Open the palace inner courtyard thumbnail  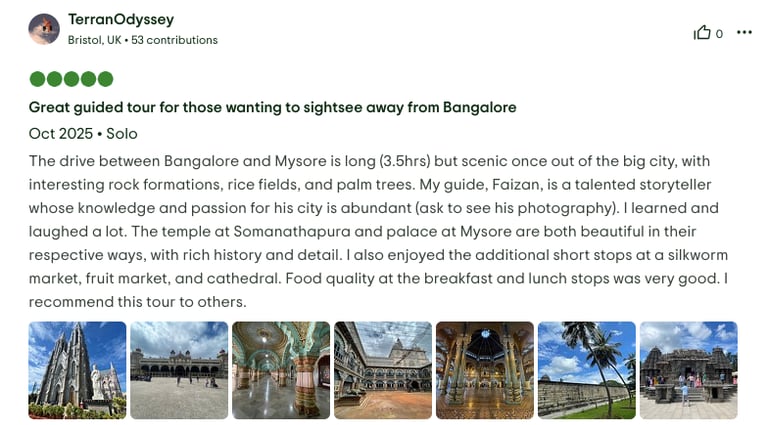383,370
